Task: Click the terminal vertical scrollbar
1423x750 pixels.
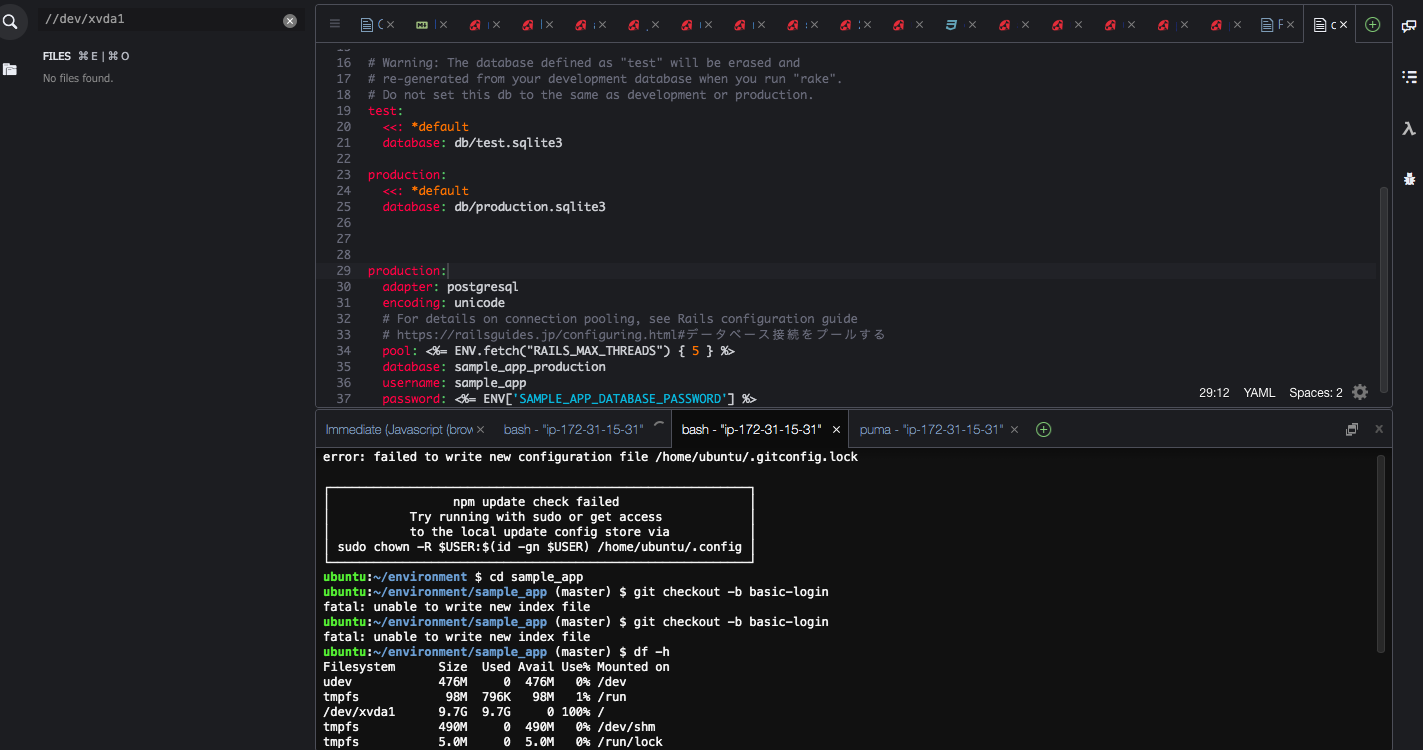Action: click(x=1381, y=555)
